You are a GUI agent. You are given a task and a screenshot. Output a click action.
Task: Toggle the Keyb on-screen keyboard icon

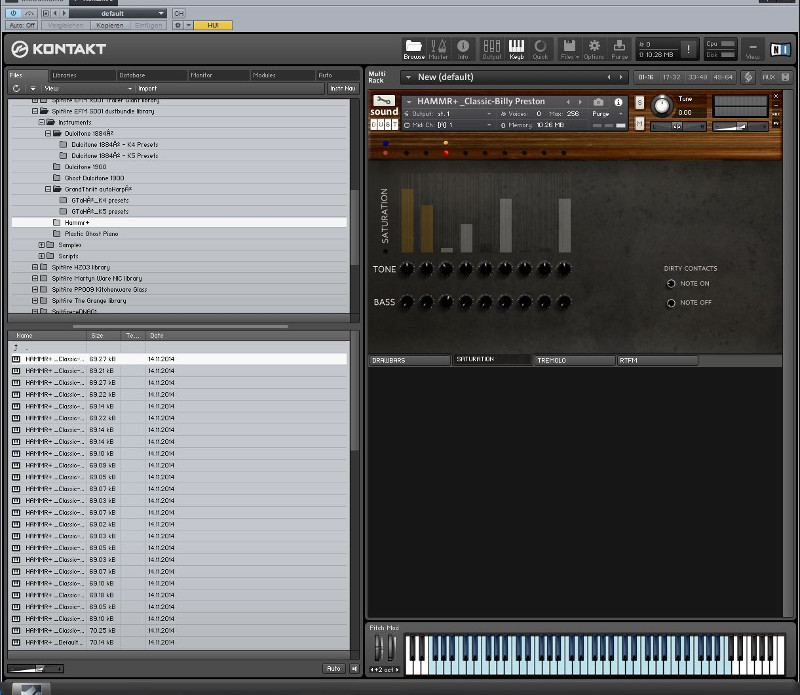(516, 49)
